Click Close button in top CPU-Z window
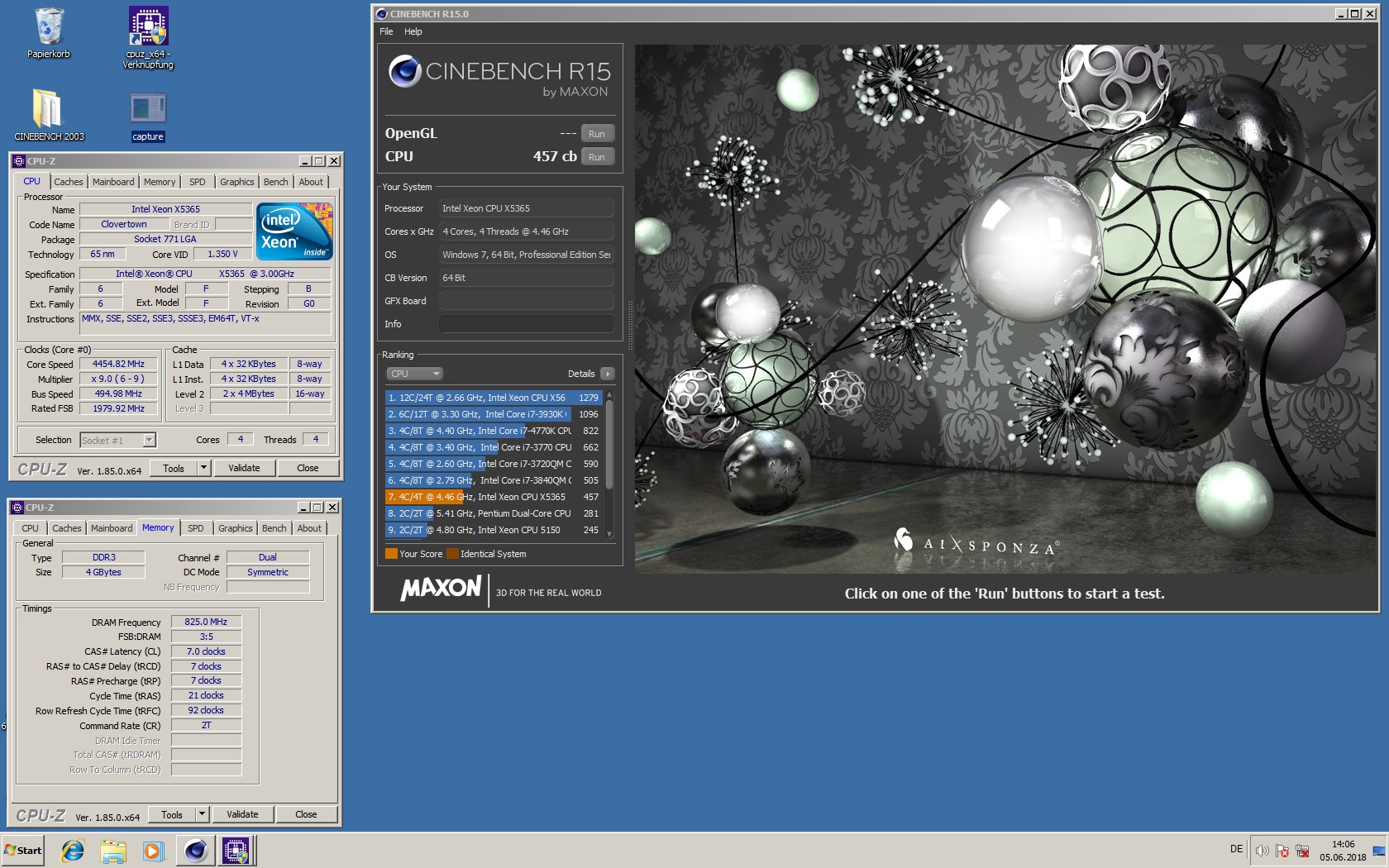This screenshot has width=1389, height=868. pos(308,468)
